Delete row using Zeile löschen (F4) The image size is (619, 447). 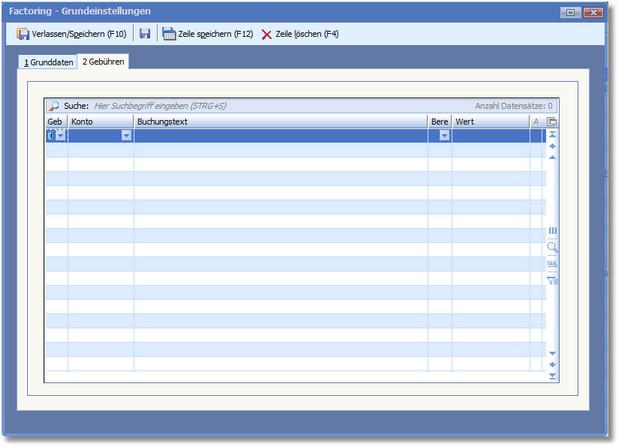click(x=300, y=34)
